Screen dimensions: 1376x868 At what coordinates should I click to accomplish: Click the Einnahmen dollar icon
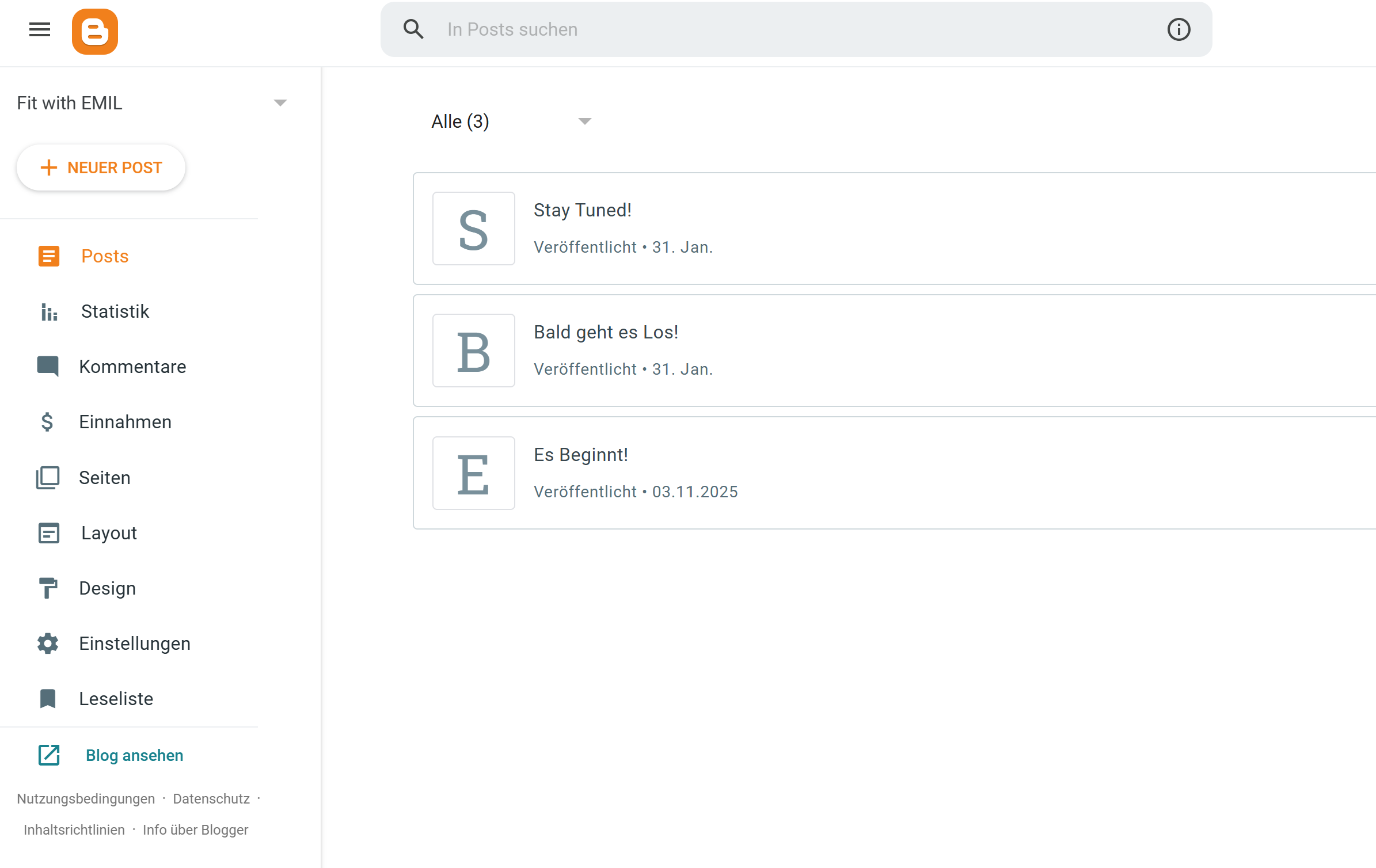[x=47, y=422]
